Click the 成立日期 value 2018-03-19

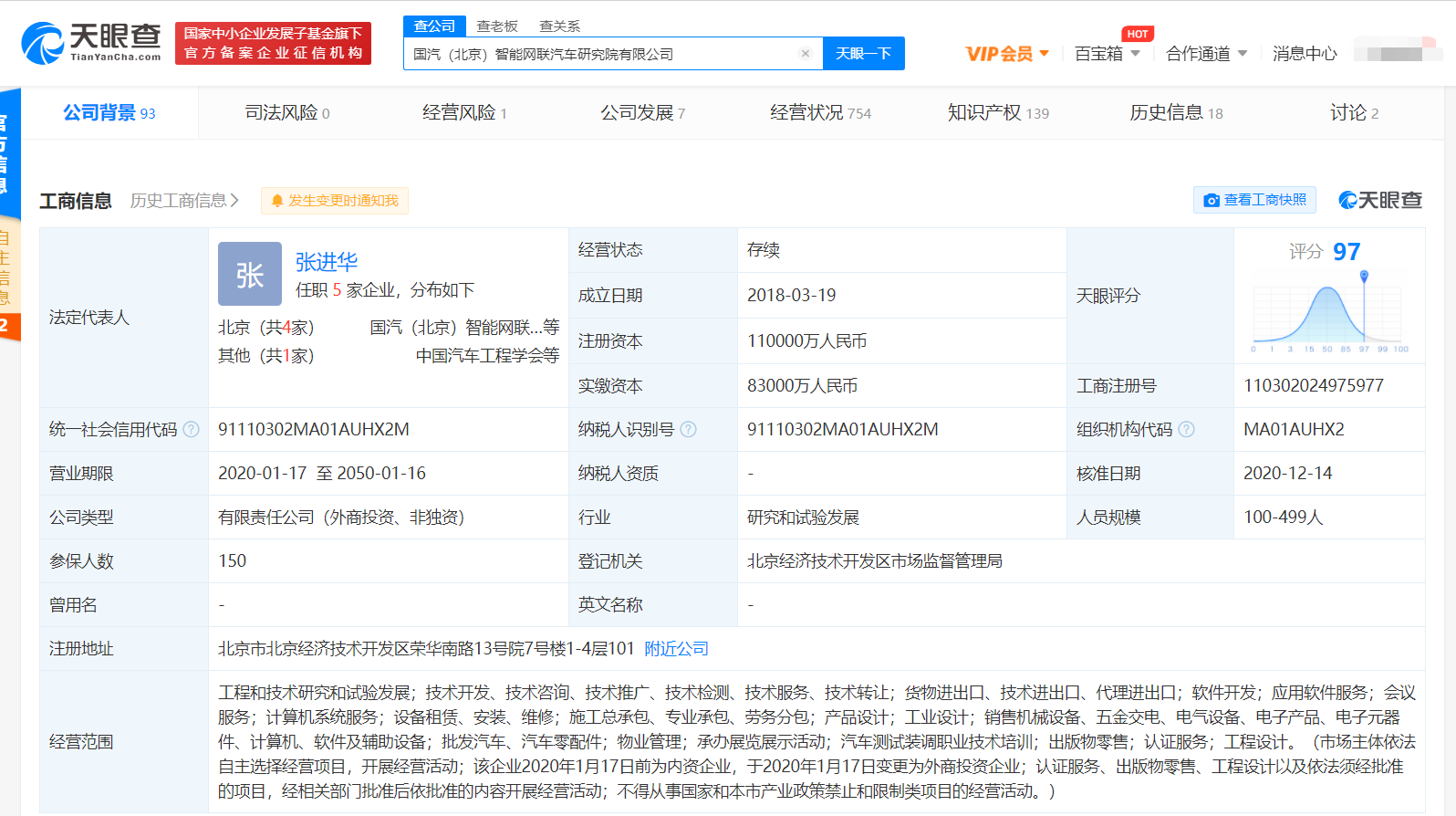pos(791,295)
